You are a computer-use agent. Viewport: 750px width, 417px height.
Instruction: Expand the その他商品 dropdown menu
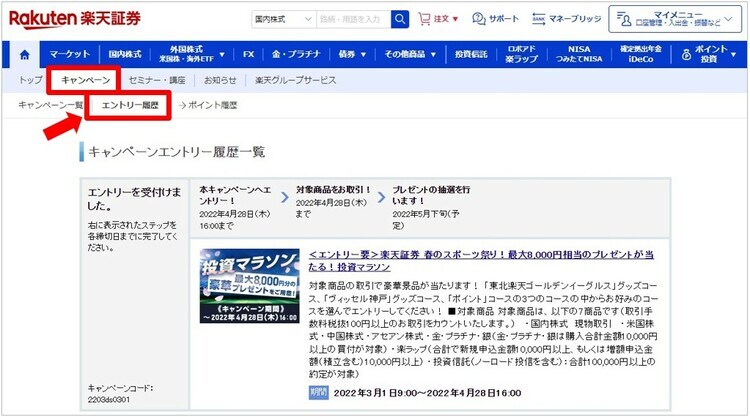pos(410,55)
